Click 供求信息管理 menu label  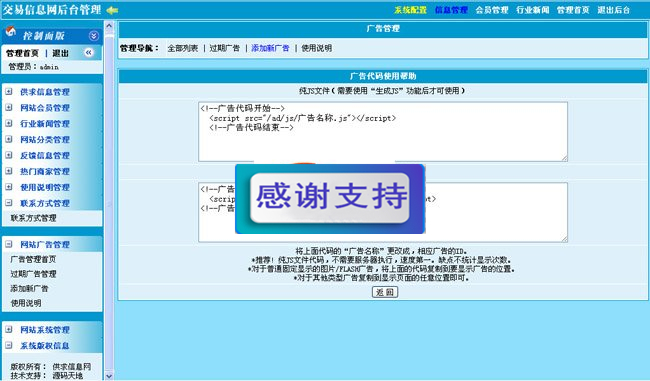point(45,92)
